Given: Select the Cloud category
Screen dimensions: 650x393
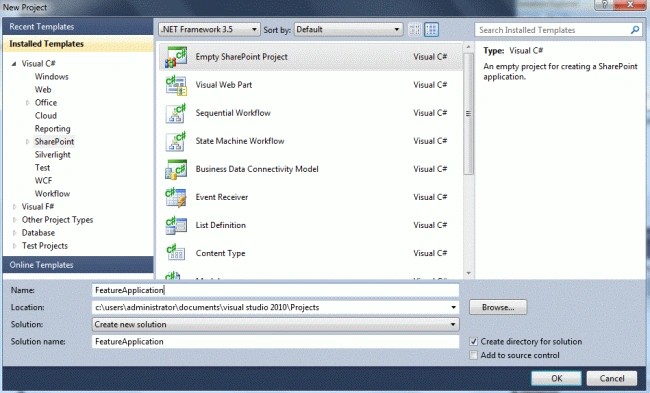Looking at the screenshot, I should 46,116.
